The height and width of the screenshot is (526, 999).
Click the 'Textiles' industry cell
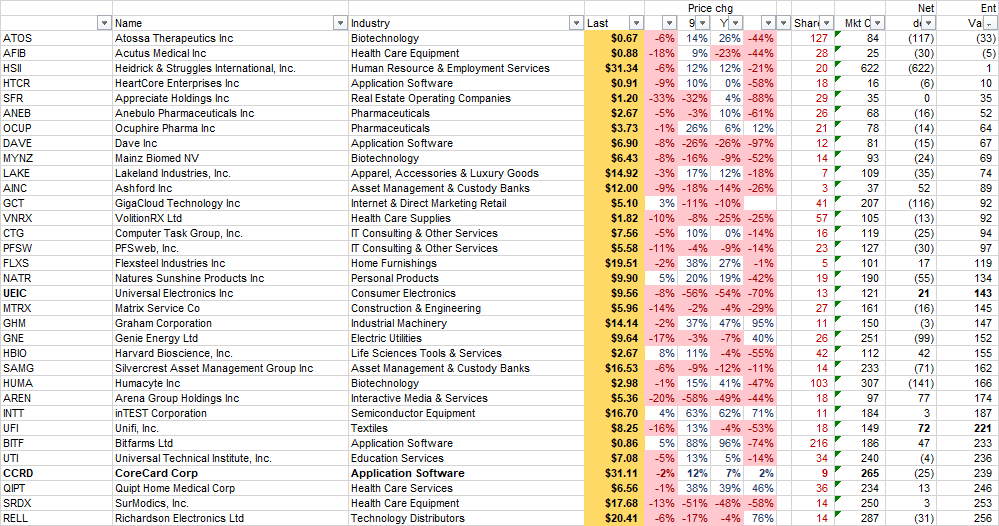tap(466, 428)
